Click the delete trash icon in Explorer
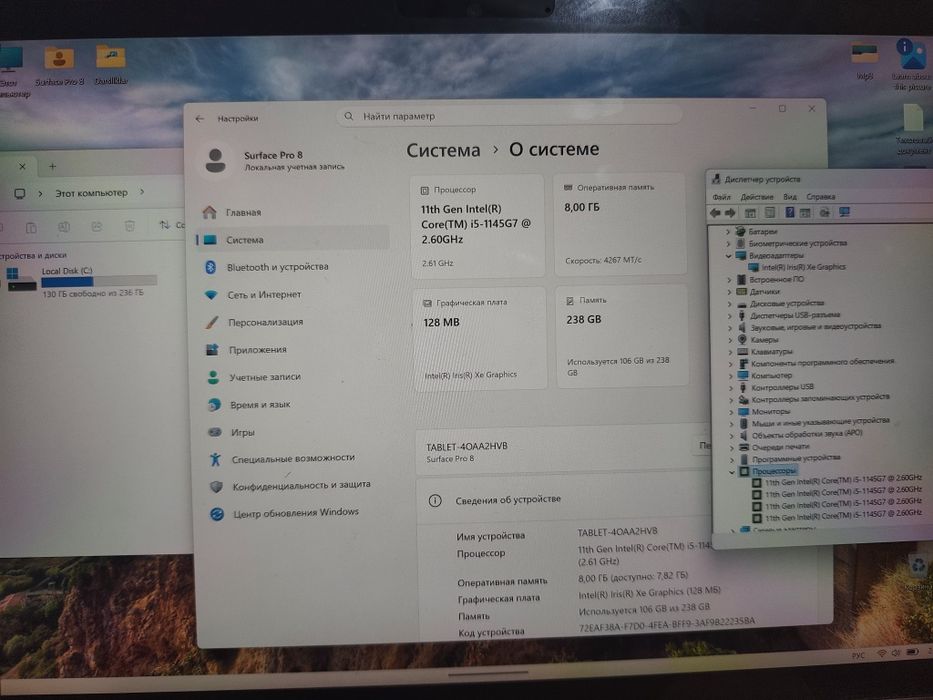The height and width of the screenshot is (700, 933). point(130,226)
